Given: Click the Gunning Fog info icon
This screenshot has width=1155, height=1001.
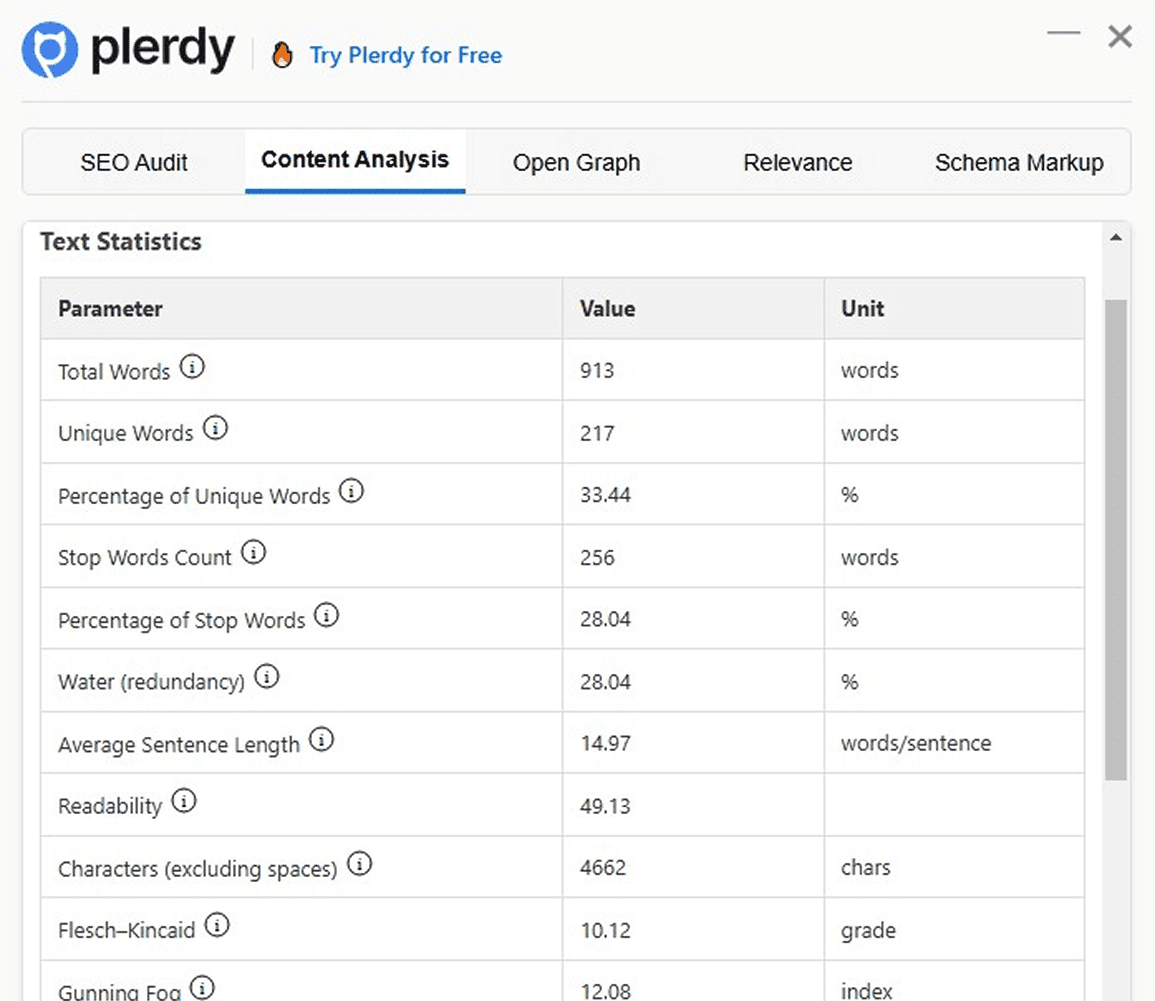Looking at the screenshot, I should pos(202,989).
